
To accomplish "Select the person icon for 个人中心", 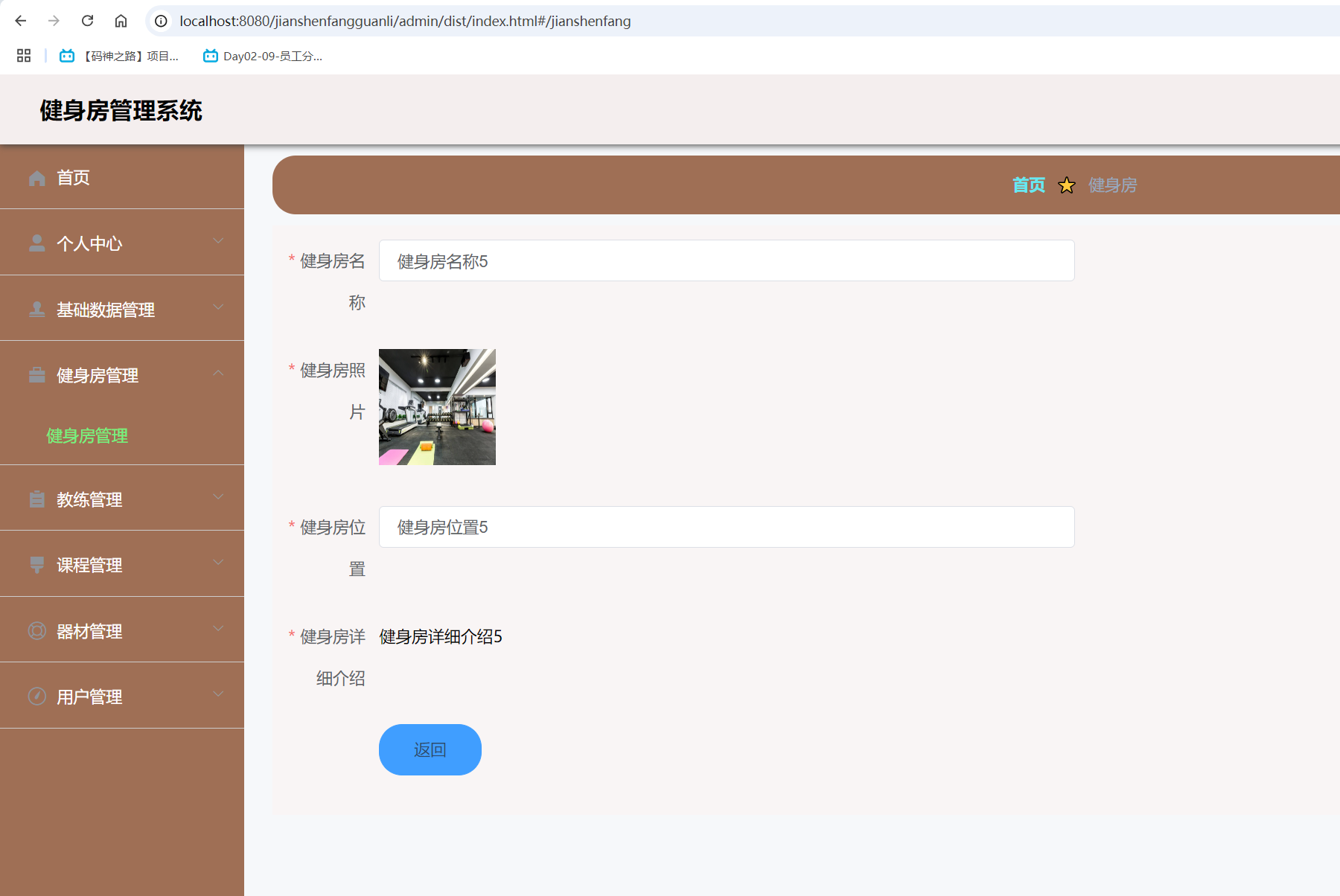I will pyautogui.click(x=36, y=243).
